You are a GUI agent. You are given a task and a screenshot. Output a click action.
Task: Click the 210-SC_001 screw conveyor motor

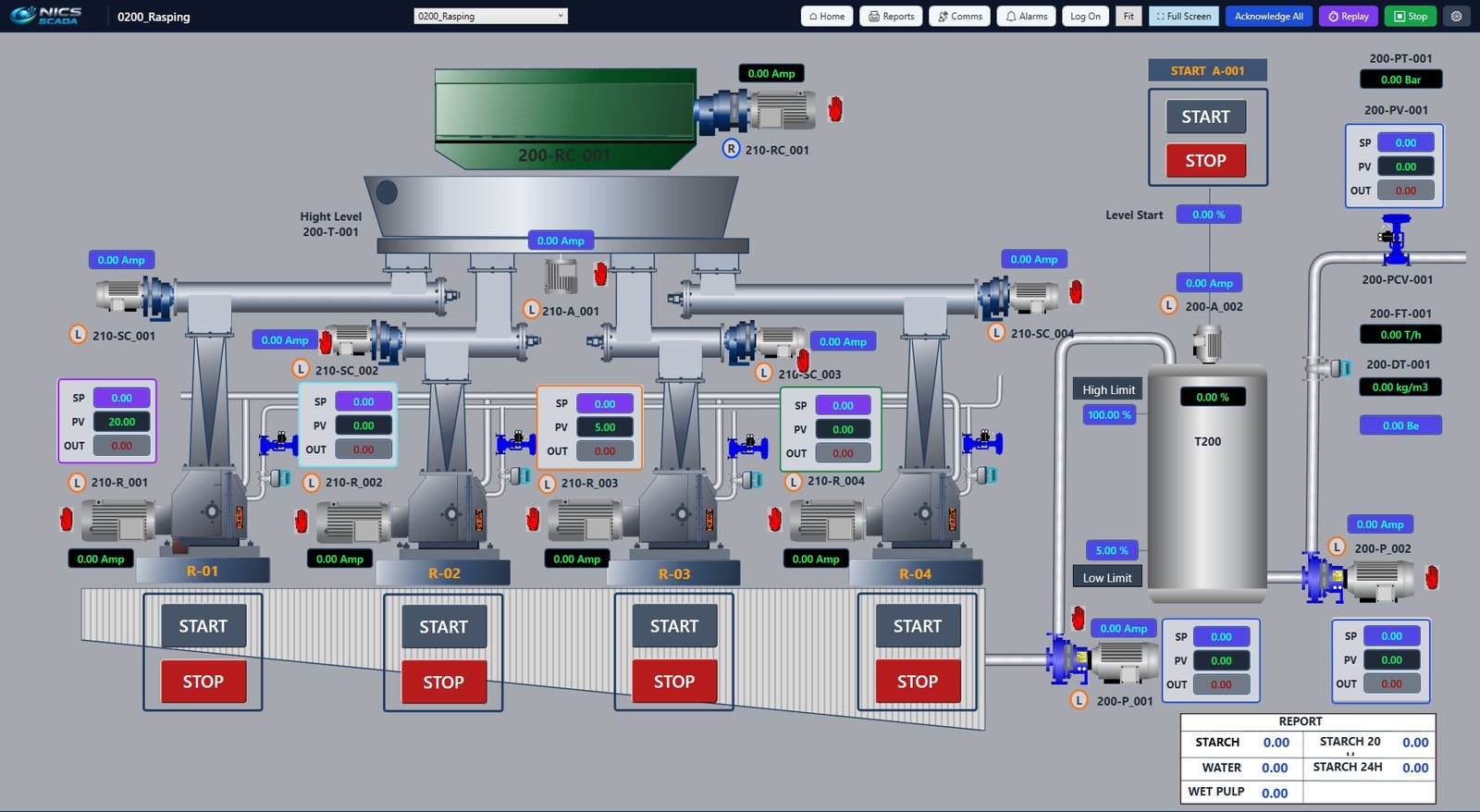pyautogui.click(x=136, y=296)
